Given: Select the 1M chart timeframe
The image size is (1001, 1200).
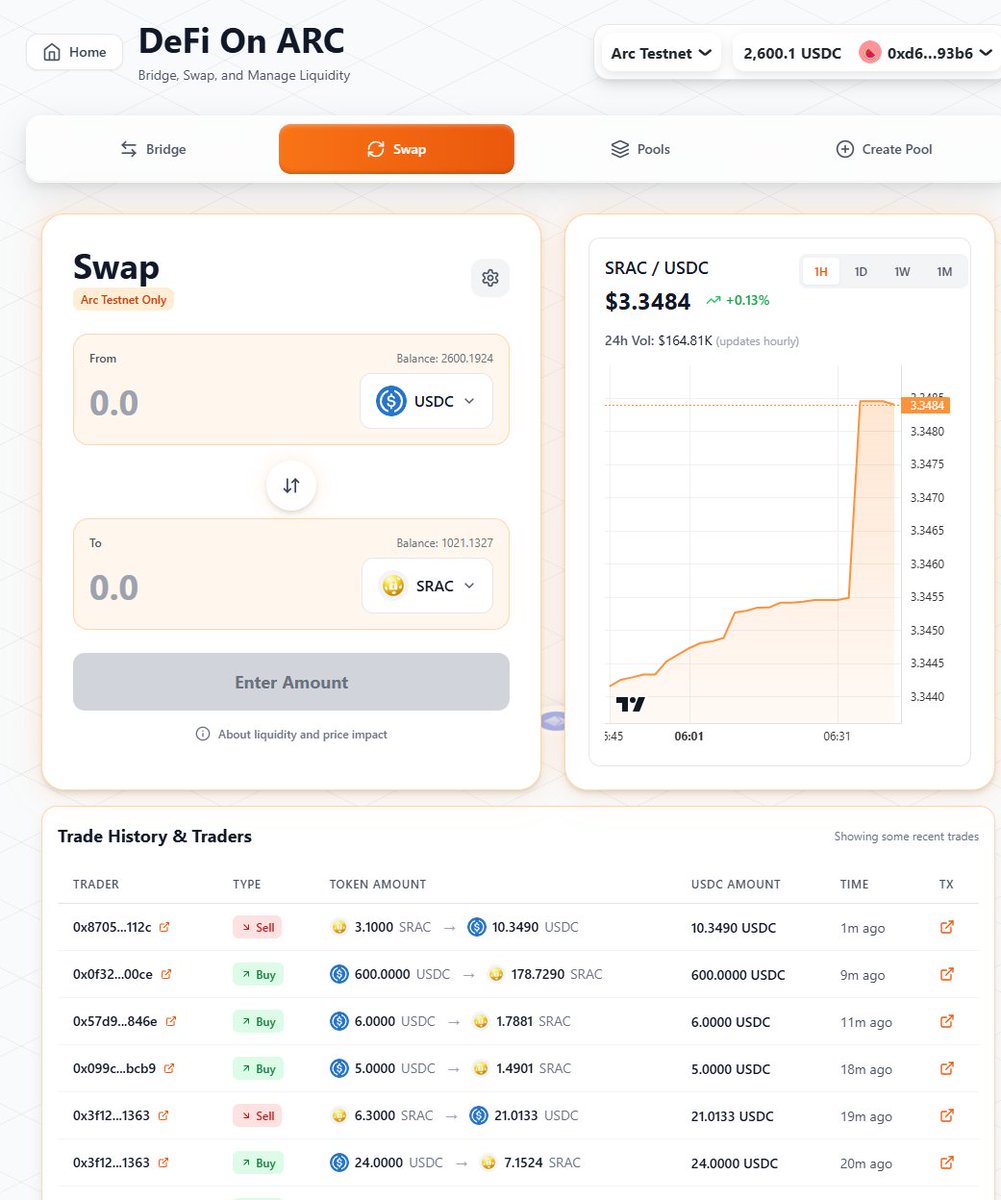Looking at the screenshot, I should [944, 272].
